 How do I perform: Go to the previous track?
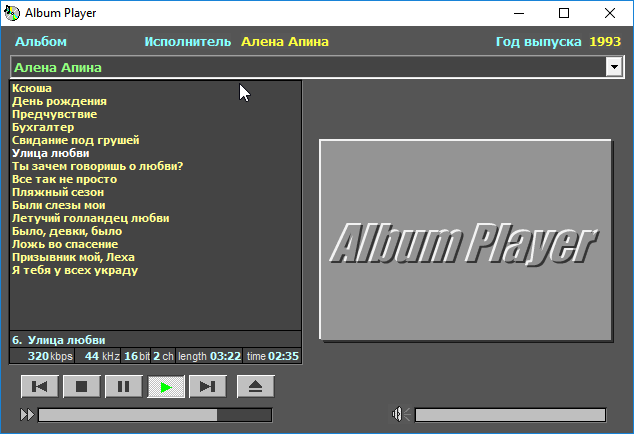(x=40, y=387)
